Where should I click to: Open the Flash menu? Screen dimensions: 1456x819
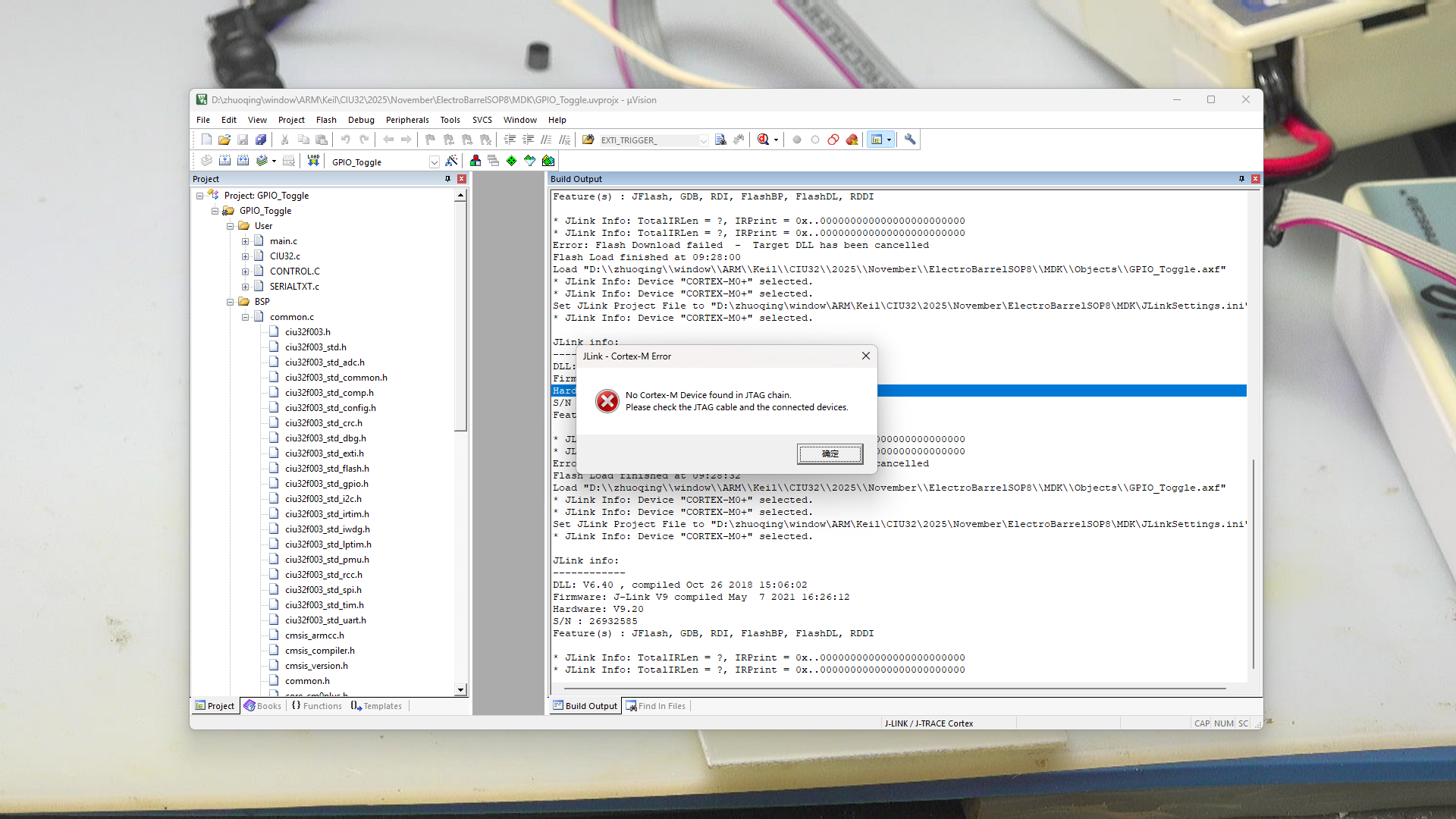pos(326,120)
